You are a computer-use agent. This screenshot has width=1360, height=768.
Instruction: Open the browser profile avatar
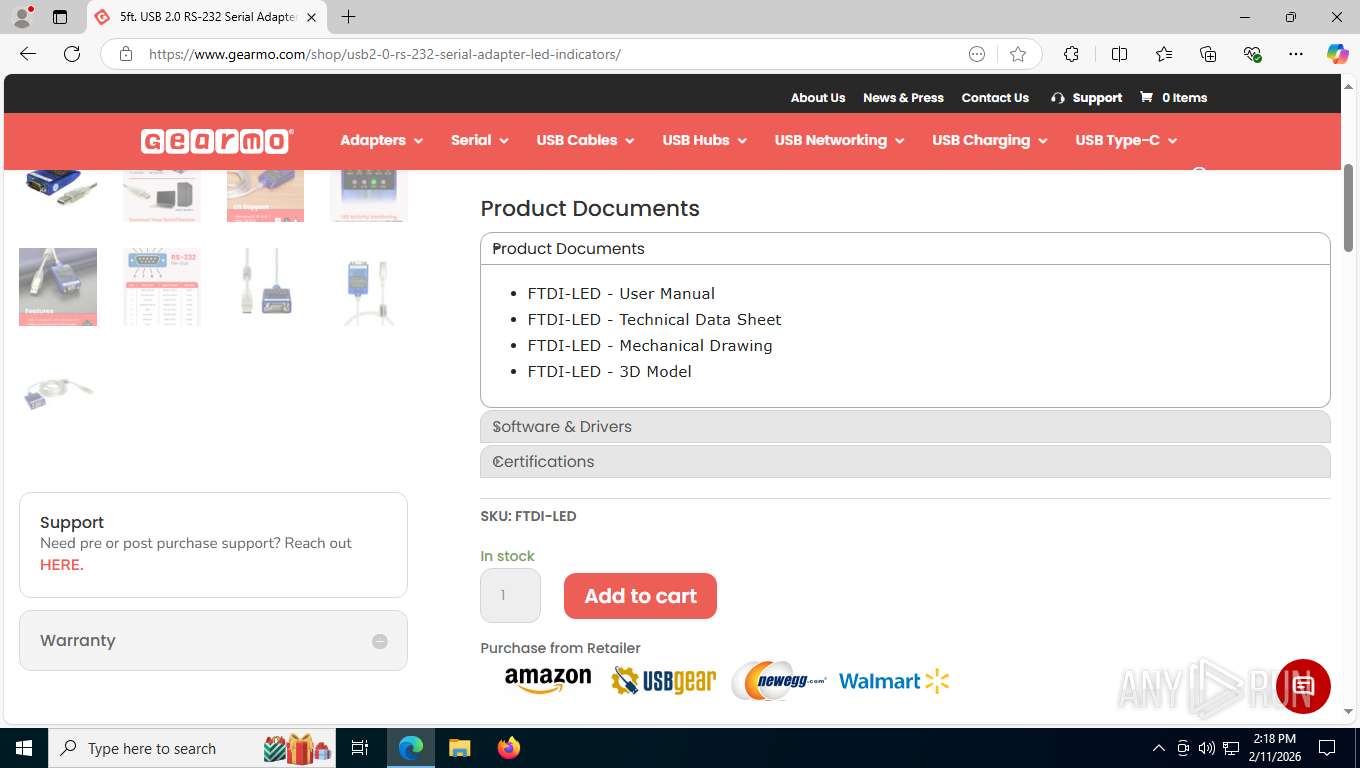point(22,17)
